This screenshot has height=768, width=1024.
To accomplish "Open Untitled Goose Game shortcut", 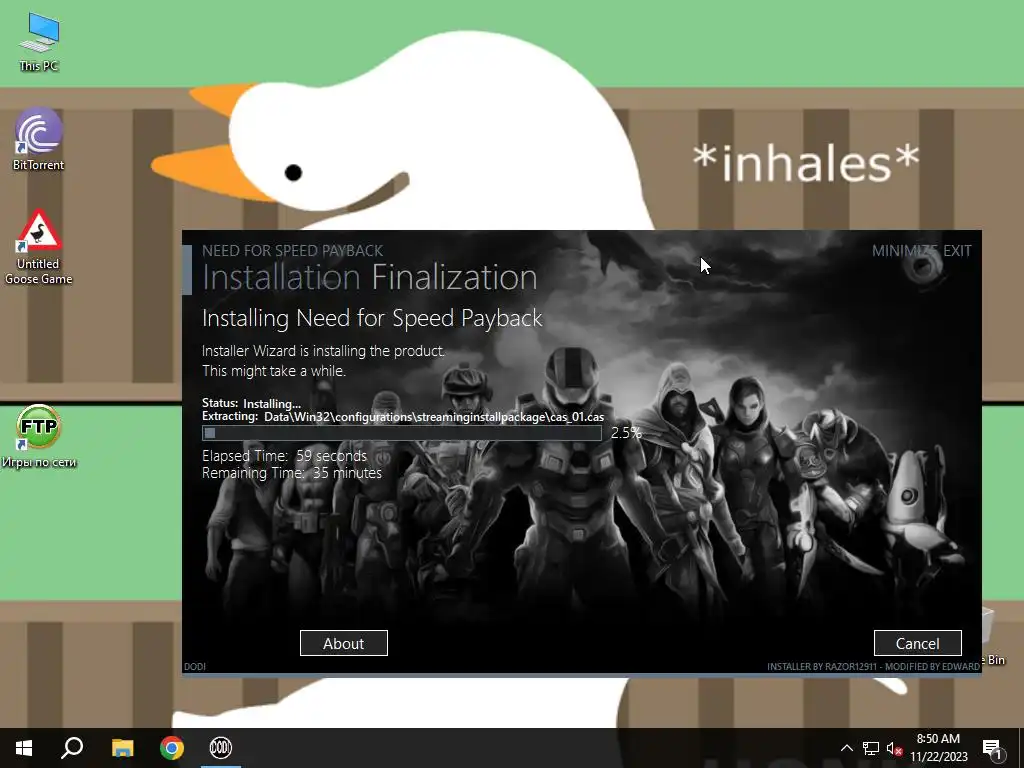I will (39, 248).
